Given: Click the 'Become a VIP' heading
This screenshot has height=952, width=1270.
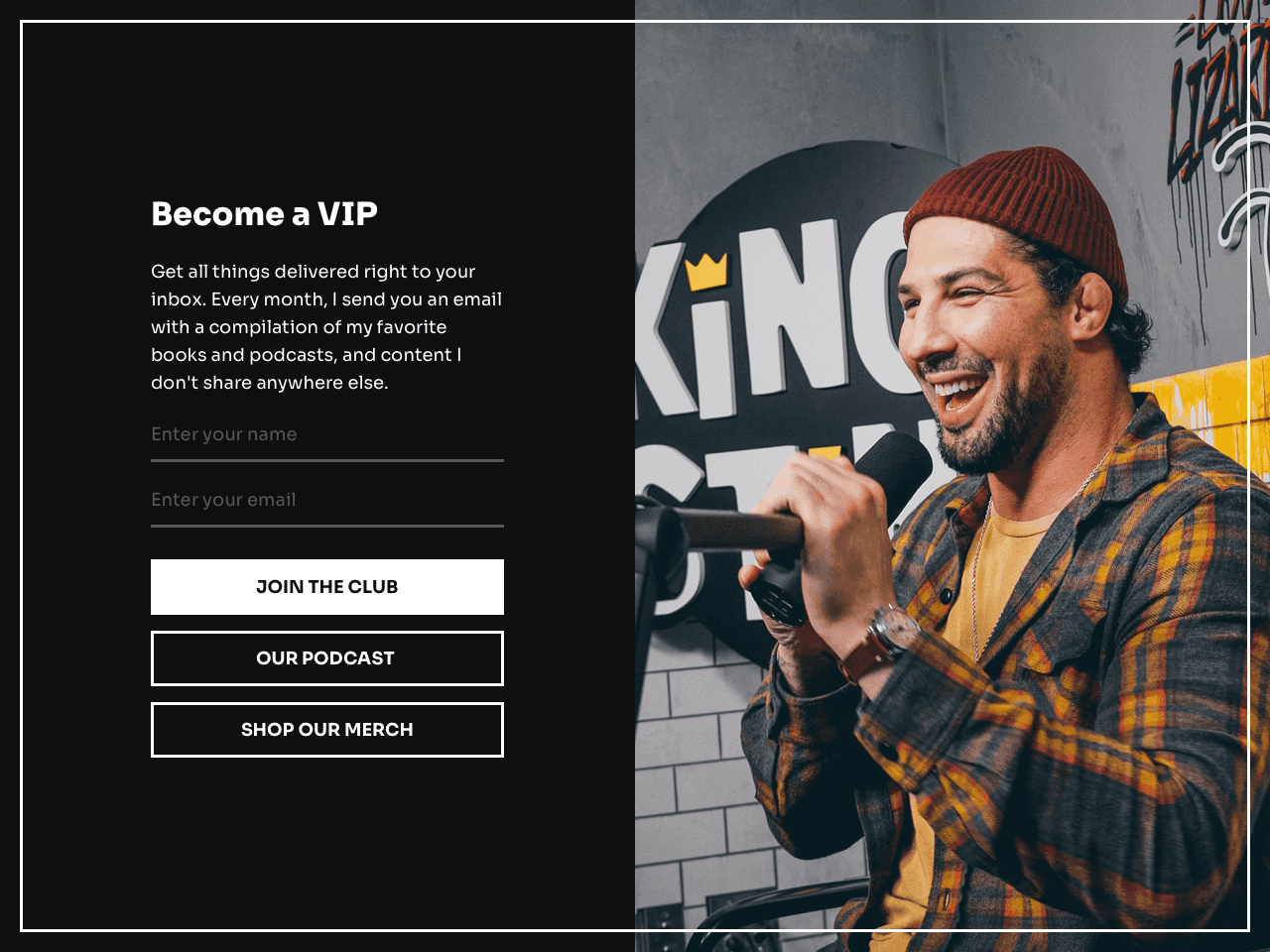Looking at the screenshot, I should (264, 214).
